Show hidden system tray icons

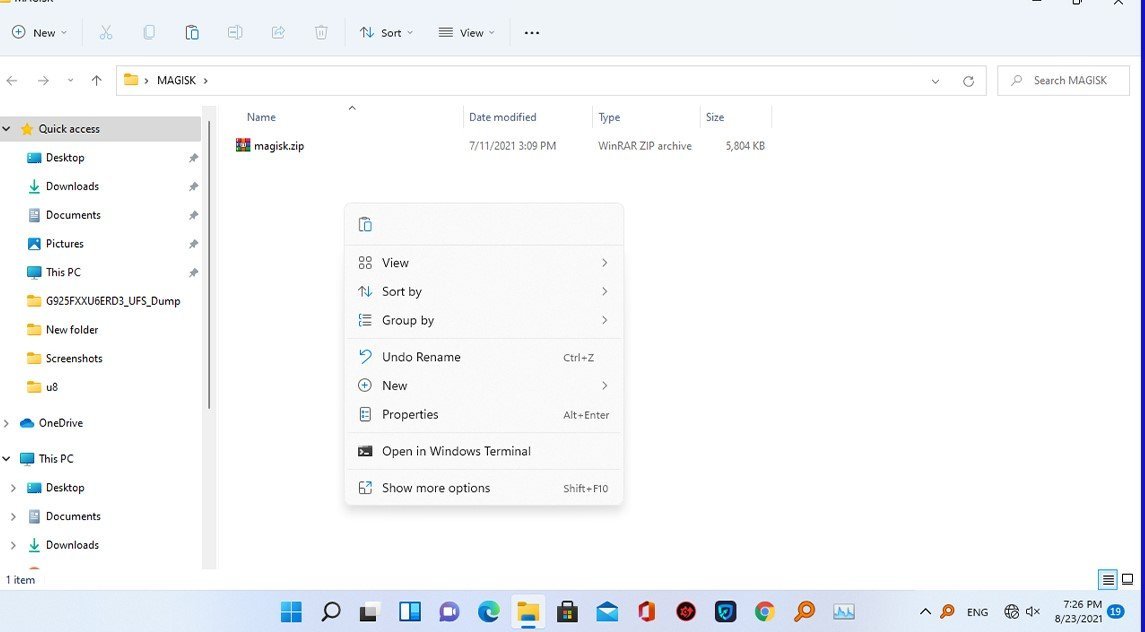click(925, 612)
